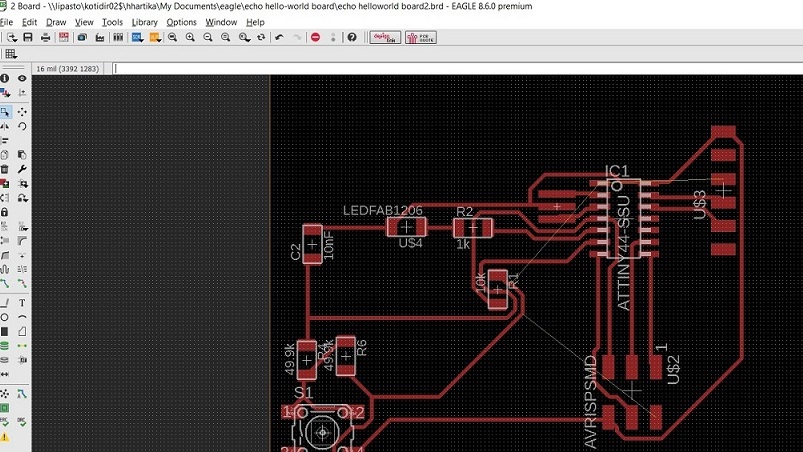Viewport: 803px width, 452px height.
Task: Select the Ratsnest tool
Action: pyautogui.click(x=5, y=394)
